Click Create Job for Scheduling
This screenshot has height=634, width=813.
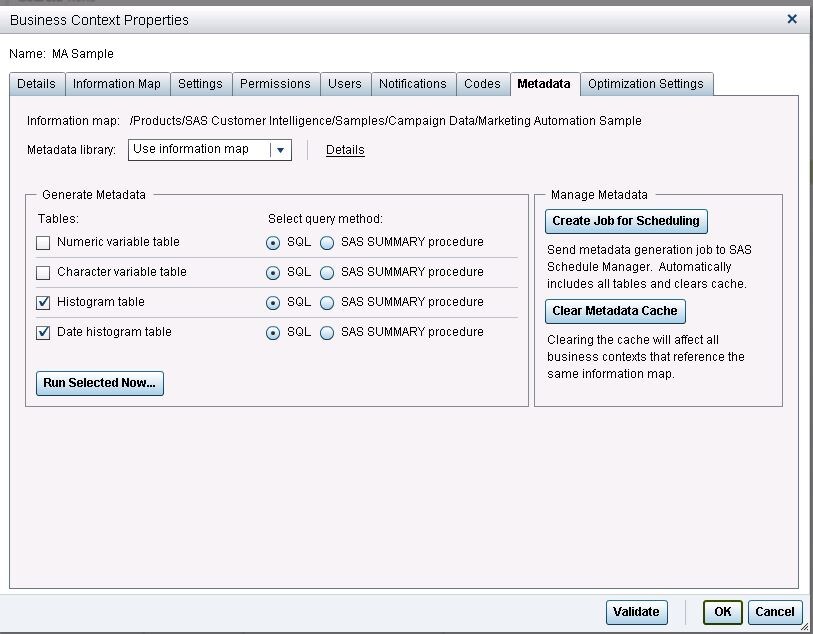(x=626, y=221)
